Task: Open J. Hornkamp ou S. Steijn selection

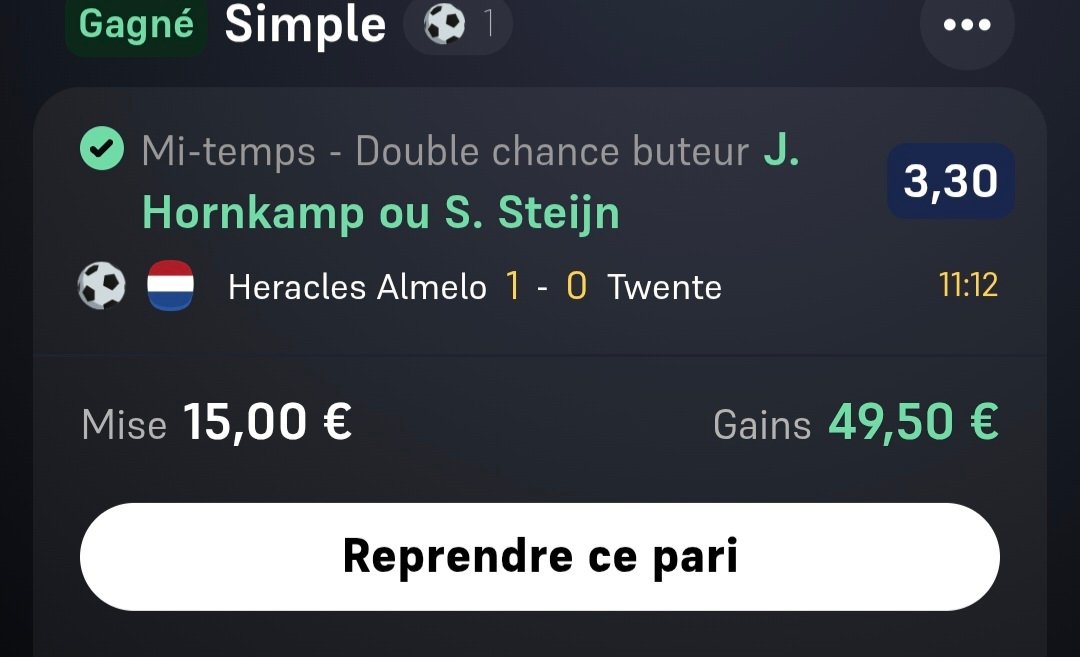Action: pyautogui.click(x=470, y=182)
